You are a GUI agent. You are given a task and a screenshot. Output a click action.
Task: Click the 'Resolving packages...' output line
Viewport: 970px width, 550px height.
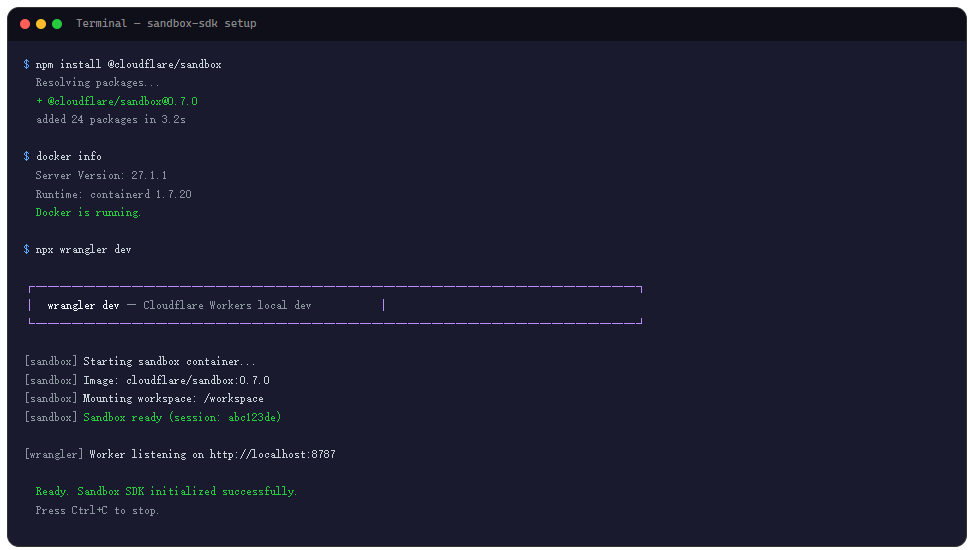click(x=97, y=82)
